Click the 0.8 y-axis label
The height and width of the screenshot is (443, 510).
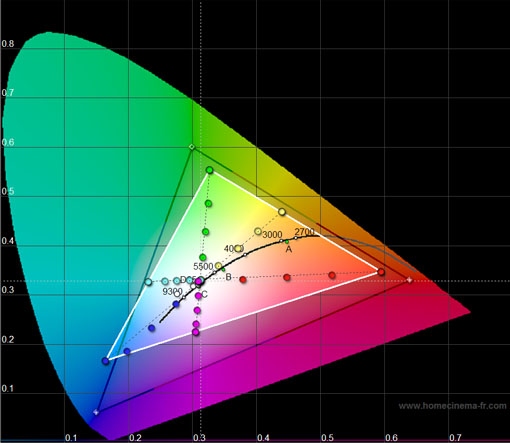tap(8, 44)
